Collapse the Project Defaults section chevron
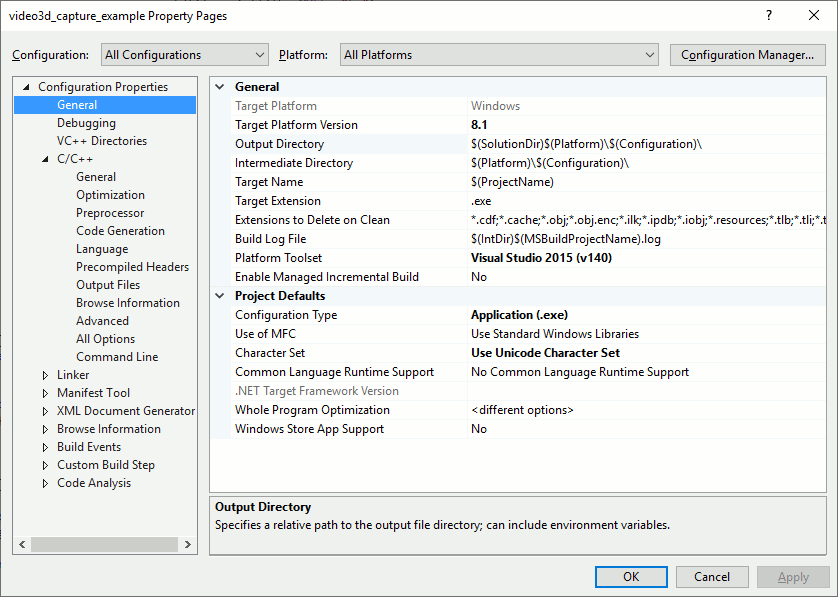This screenshot has width=838, height=597. pyautogui.click(x=220, y=295)
